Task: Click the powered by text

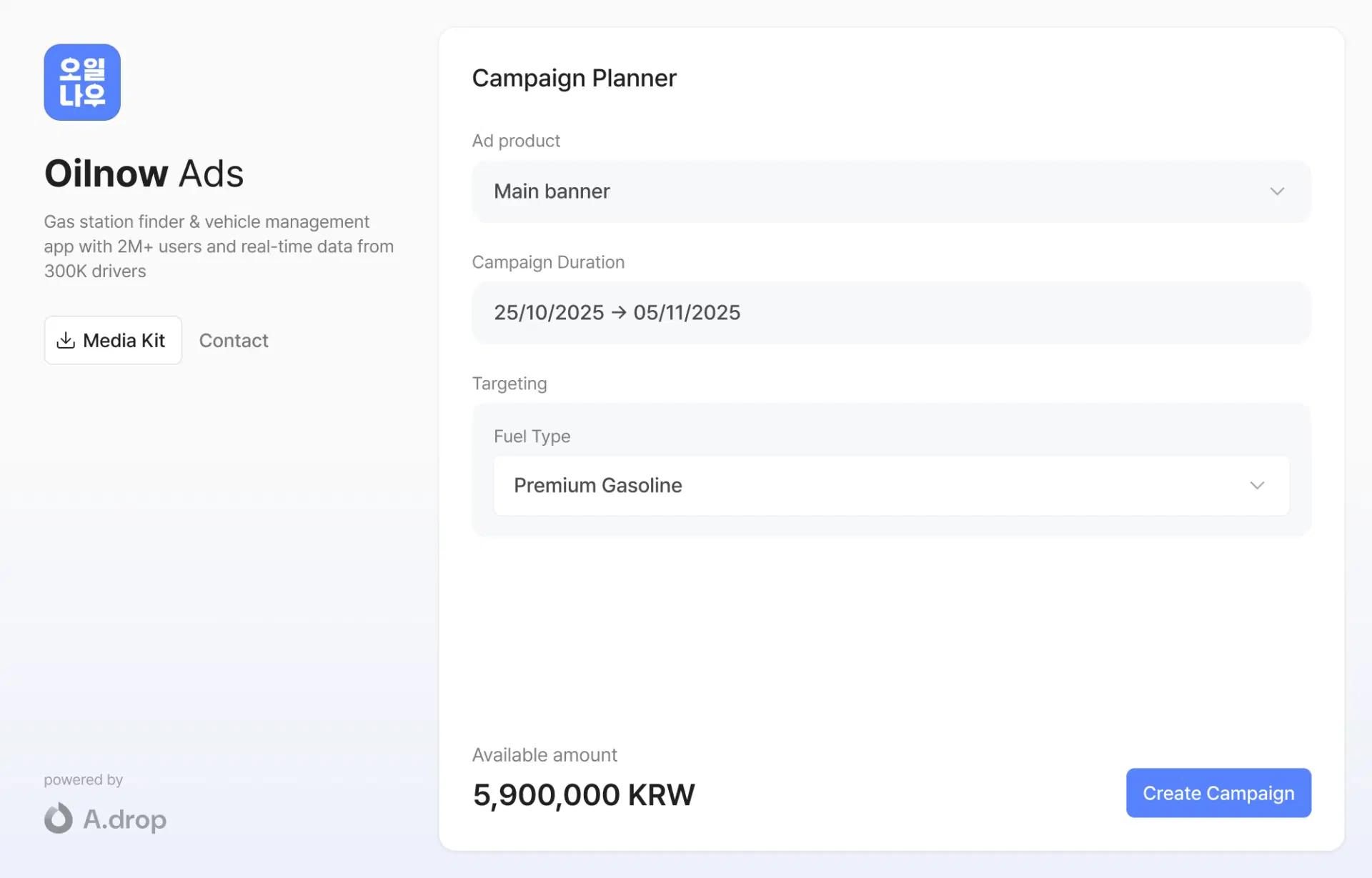Action: click(x=84, y=780)
